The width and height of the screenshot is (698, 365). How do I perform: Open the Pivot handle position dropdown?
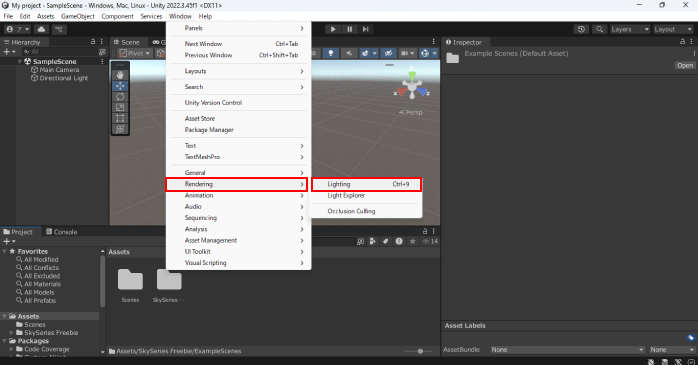pyautogui.click(x=135, y=53)
